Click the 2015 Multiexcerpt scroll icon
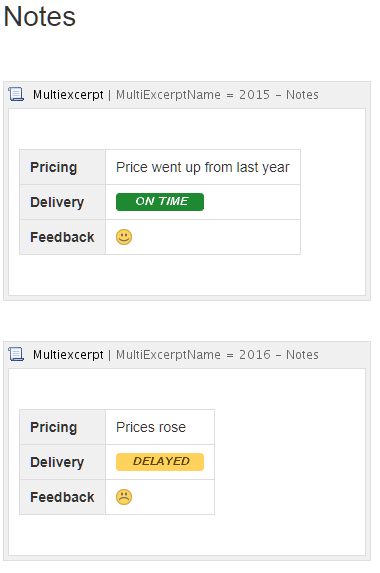Screen dimensions: 380x573 click(16, 94)
